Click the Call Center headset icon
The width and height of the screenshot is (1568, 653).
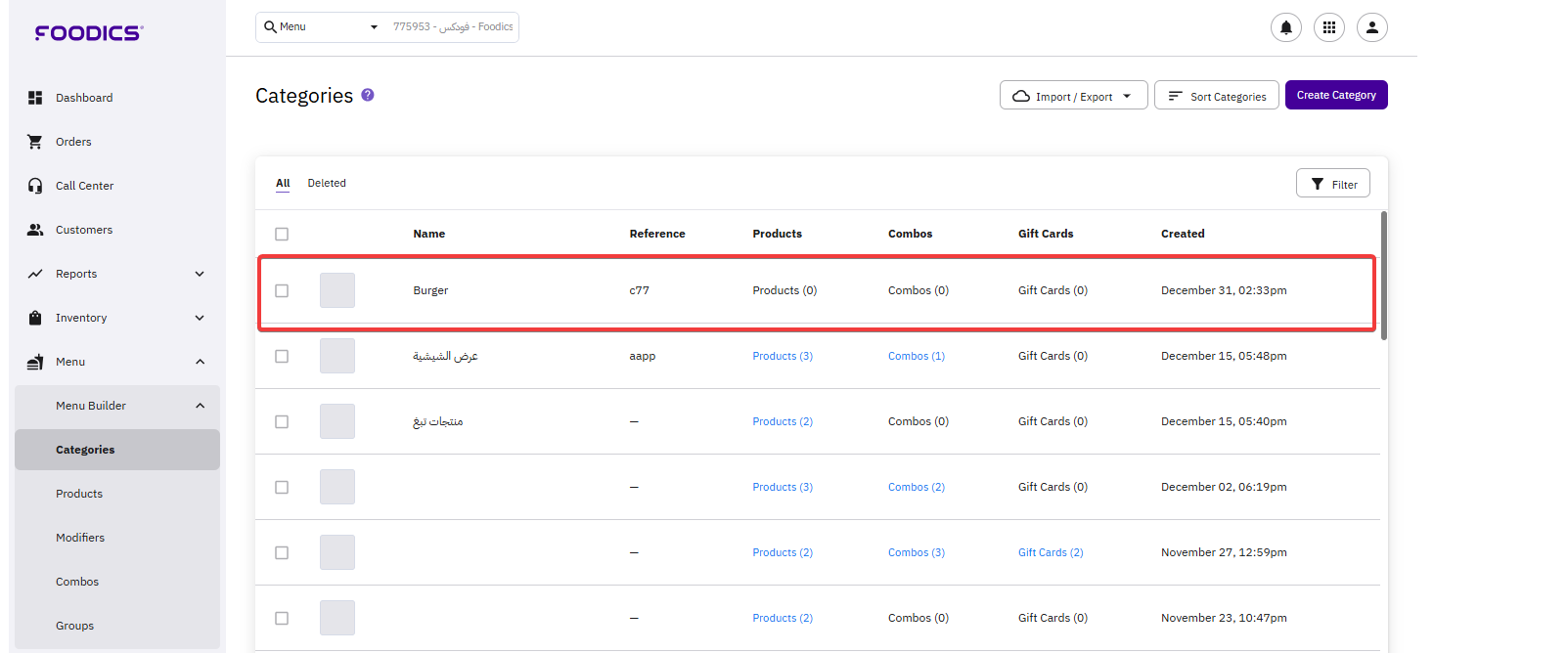click(35, 186)
